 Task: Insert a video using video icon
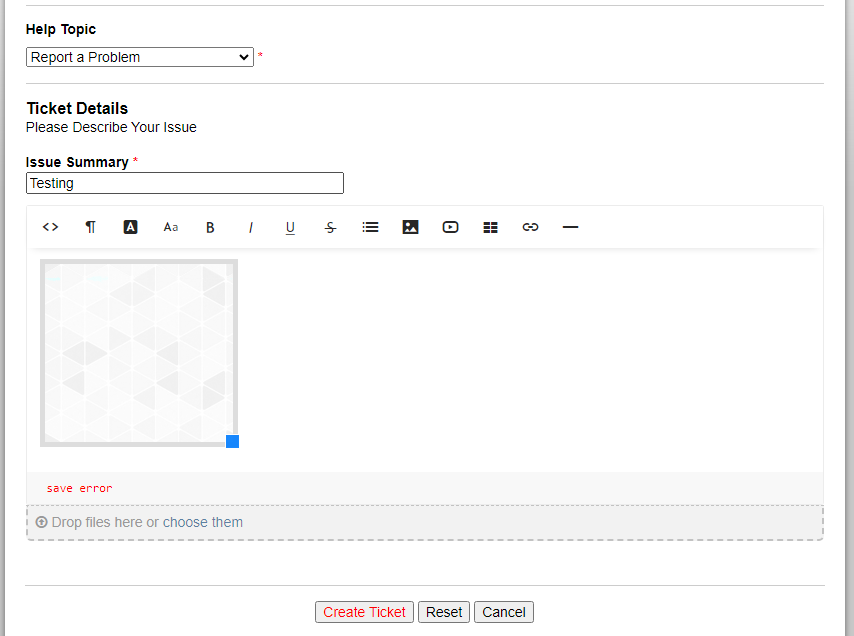(x=450, y=227)
